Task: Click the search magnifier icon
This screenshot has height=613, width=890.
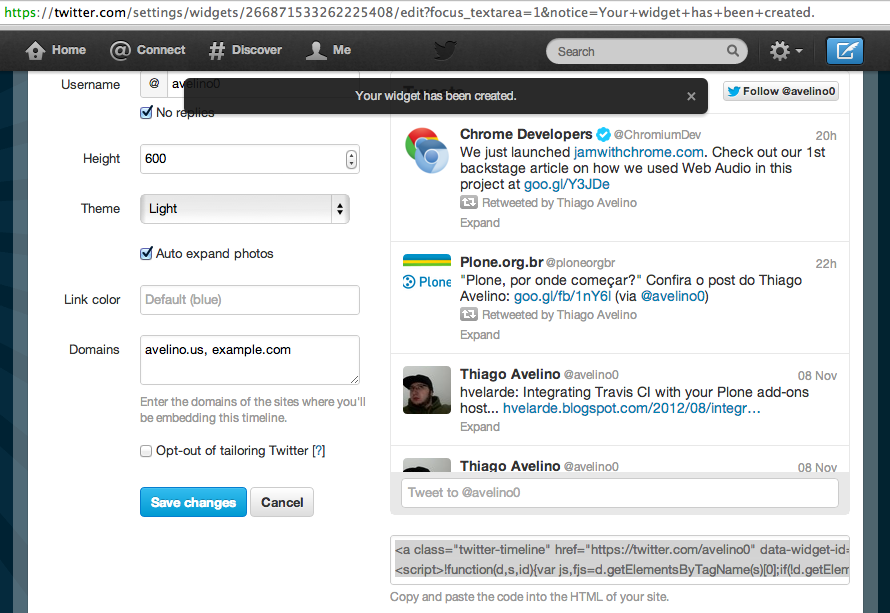Action: pos(733,51)
